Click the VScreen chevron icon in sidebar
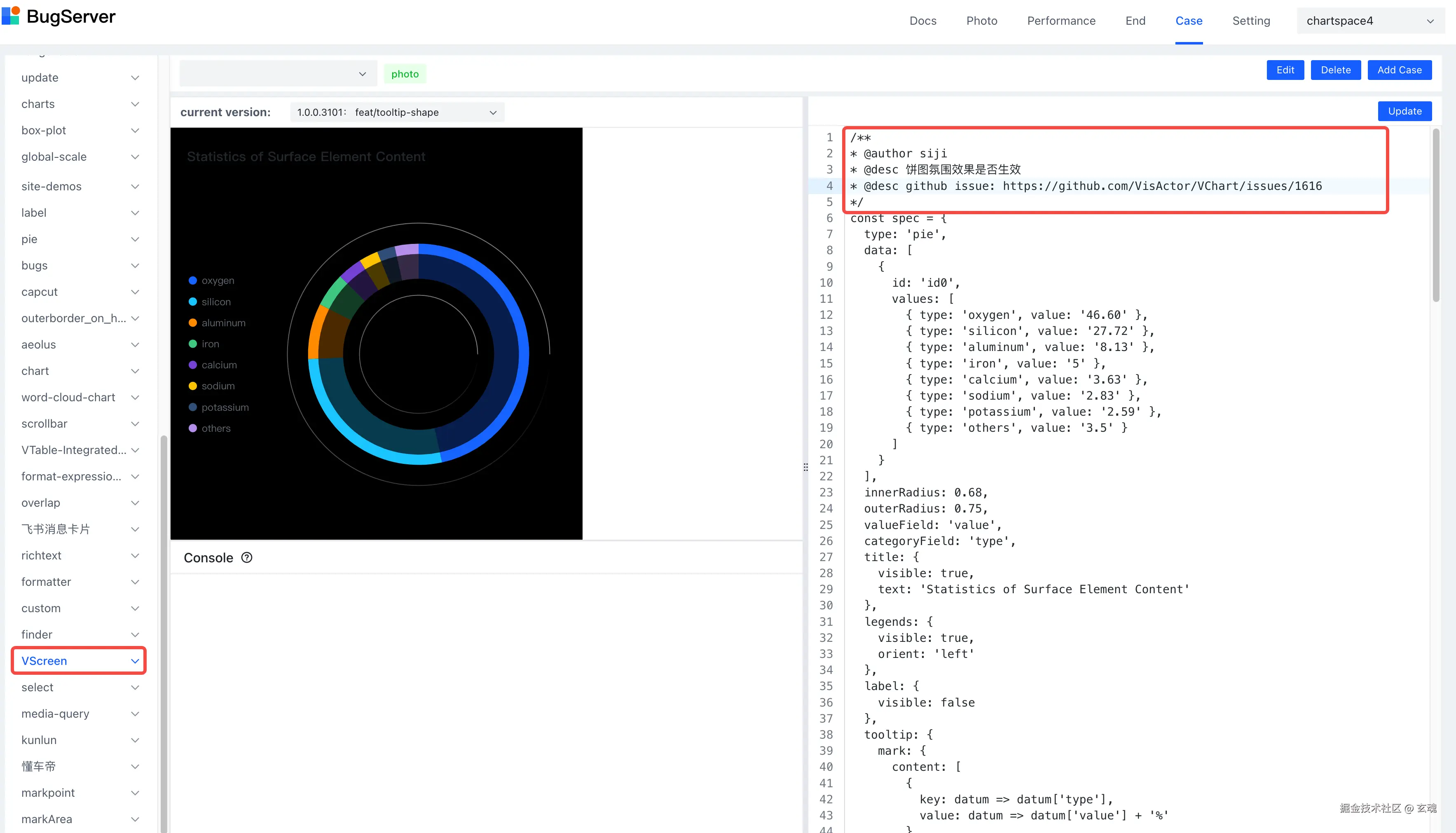Screen dimensions: 1456x833 click(135, 661)
